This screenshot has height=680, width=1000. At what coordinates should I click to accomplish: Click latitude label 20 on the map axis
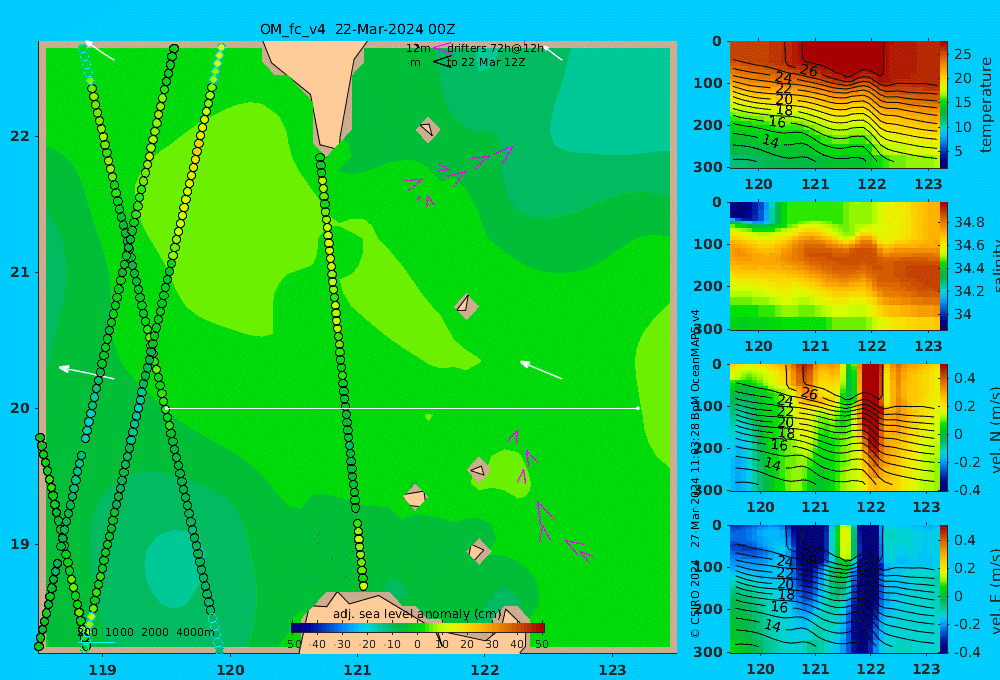click(x=20, y=408)
